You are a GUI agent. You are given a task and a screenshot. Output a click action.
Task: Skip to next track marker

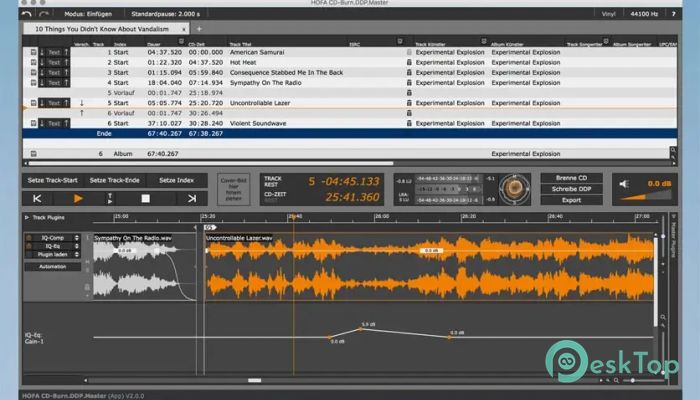(192, 199)
